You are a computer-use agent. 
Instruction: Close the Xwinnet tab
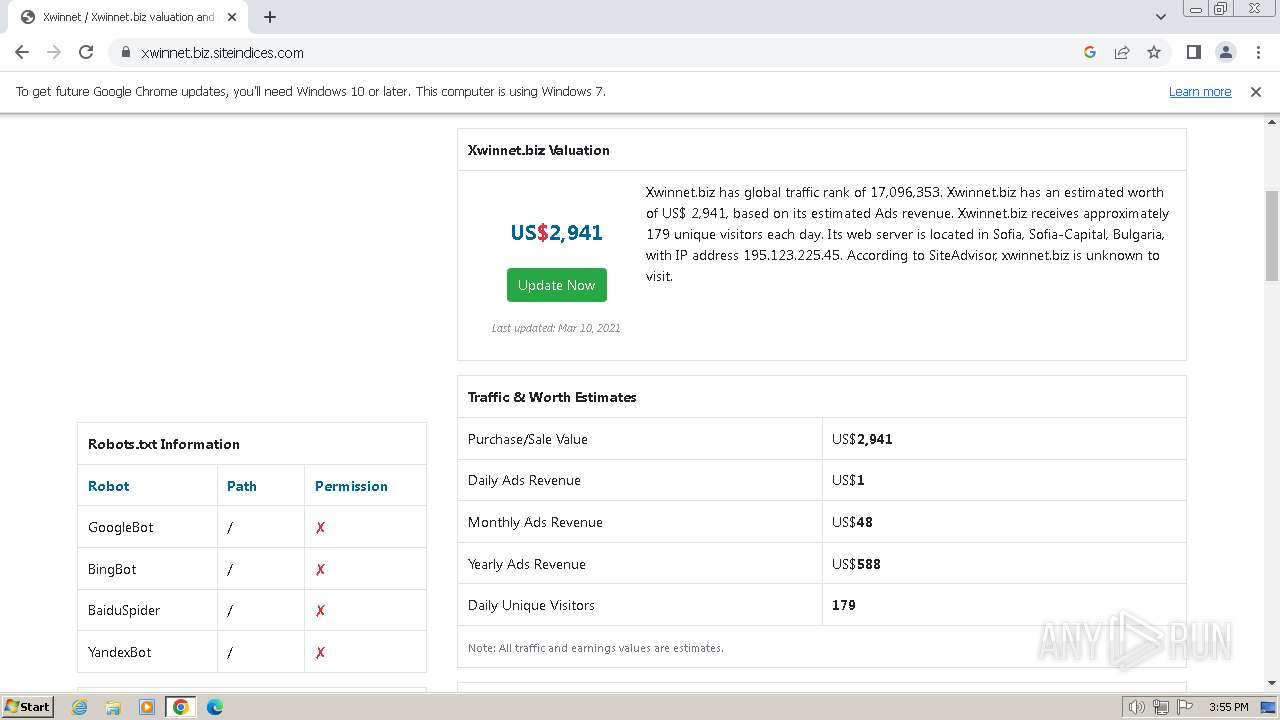click(x=232, y=17)
